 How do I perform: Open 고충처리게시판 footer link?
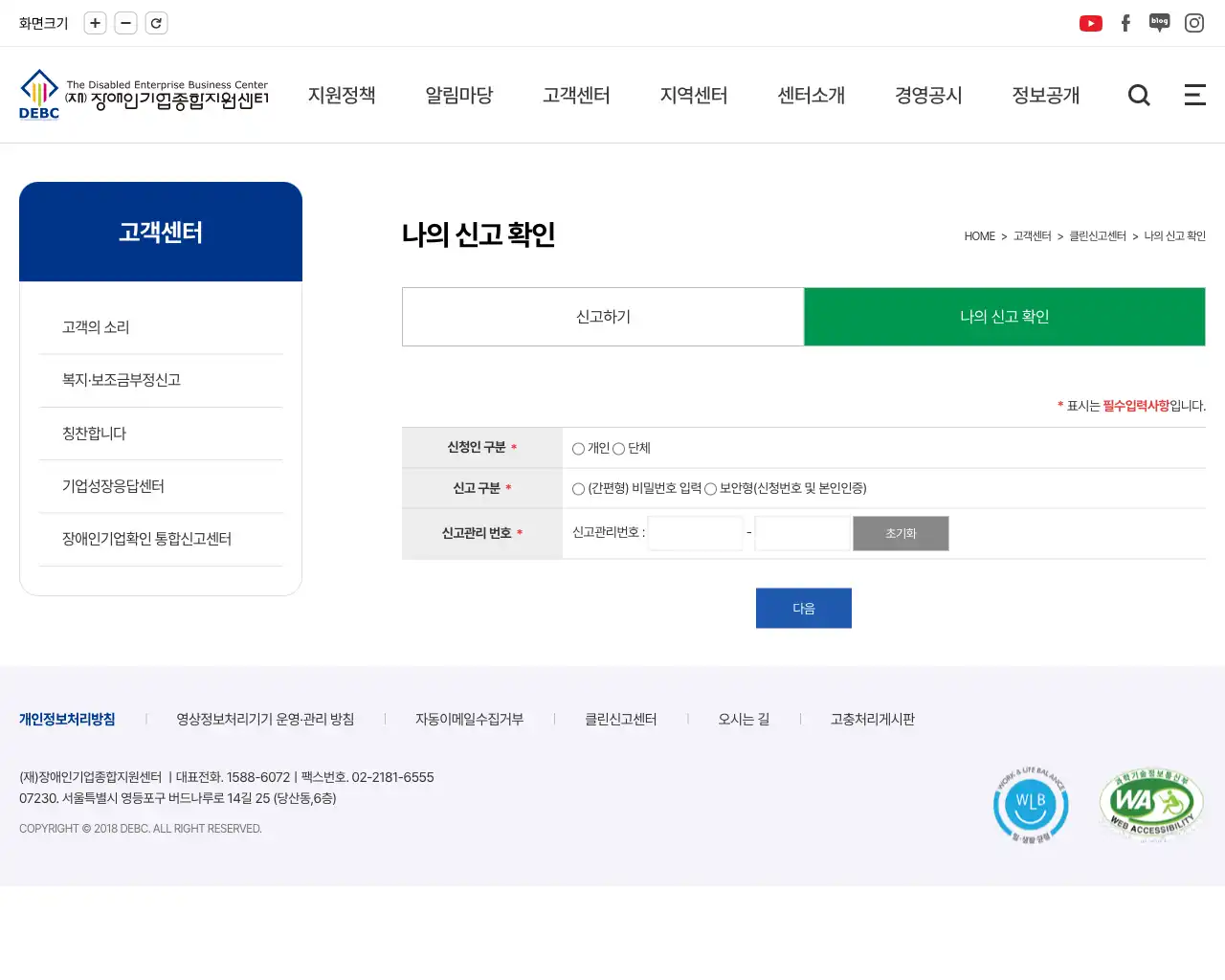pyautogui.click(x=873, y=719)
